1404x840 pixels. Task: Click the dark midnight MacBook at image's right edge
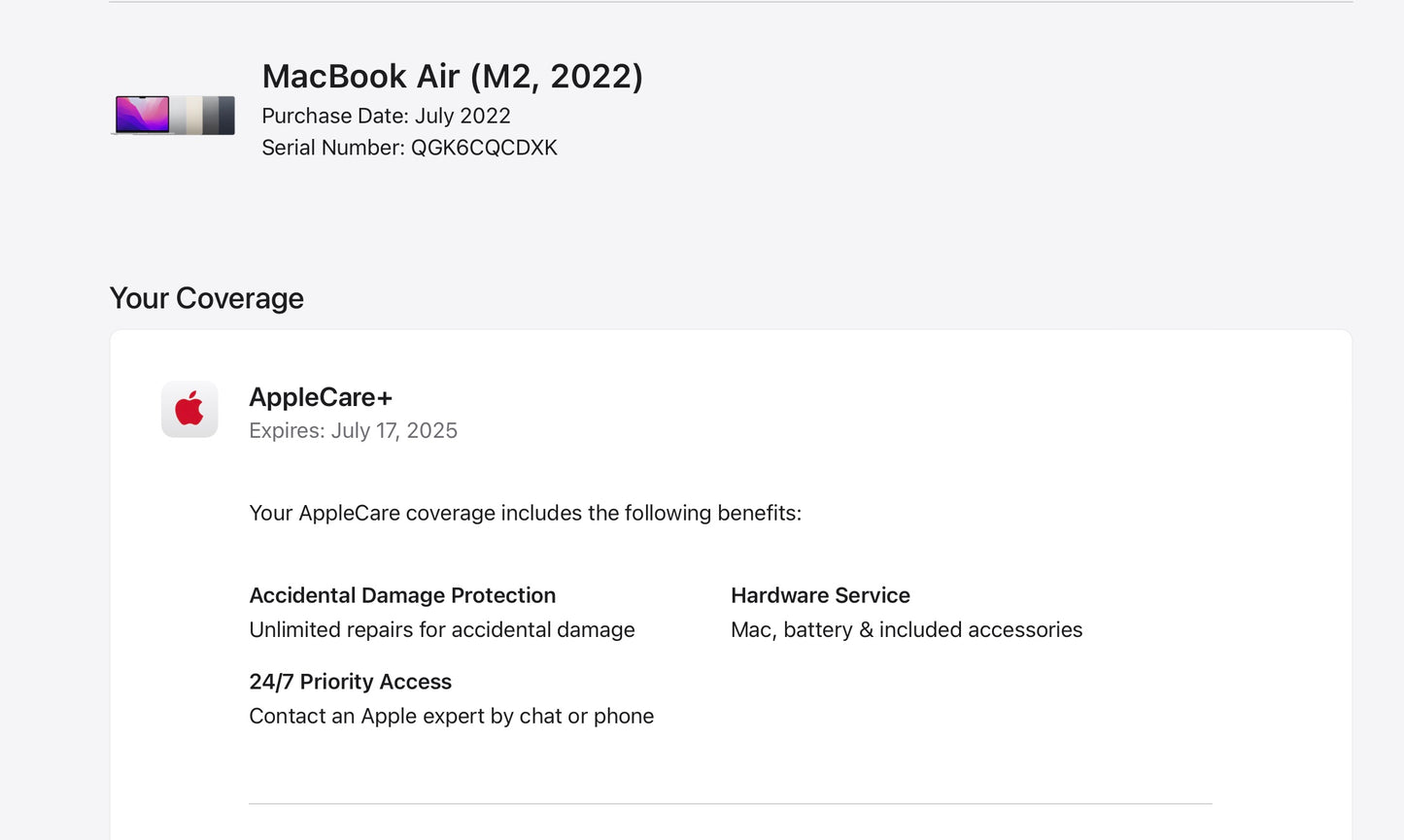226,116
